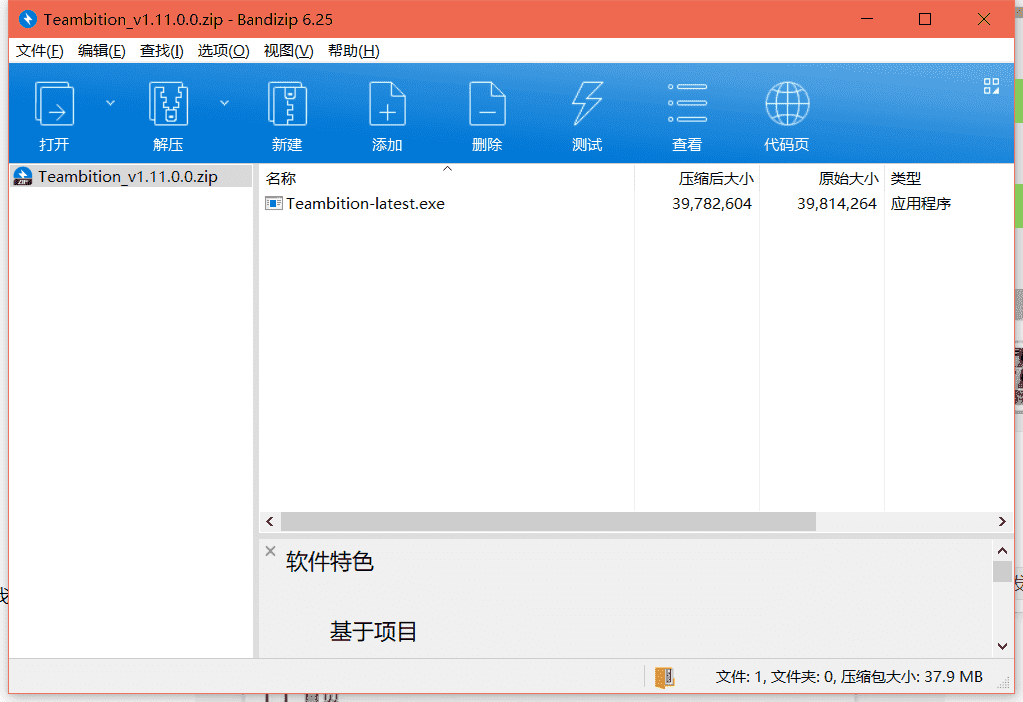Click the comment panel scroll down arrow
Screen dimensions: 1023x702
pos(1002,647)
